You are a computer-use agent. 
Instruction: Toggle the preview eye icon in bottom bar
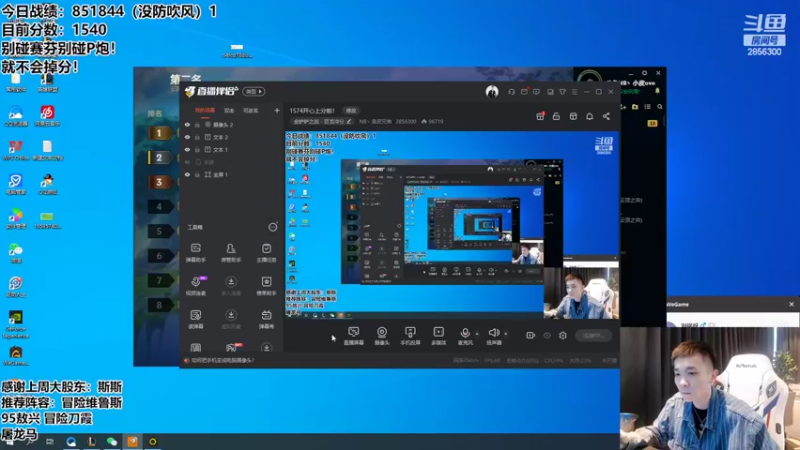(547, 335)
